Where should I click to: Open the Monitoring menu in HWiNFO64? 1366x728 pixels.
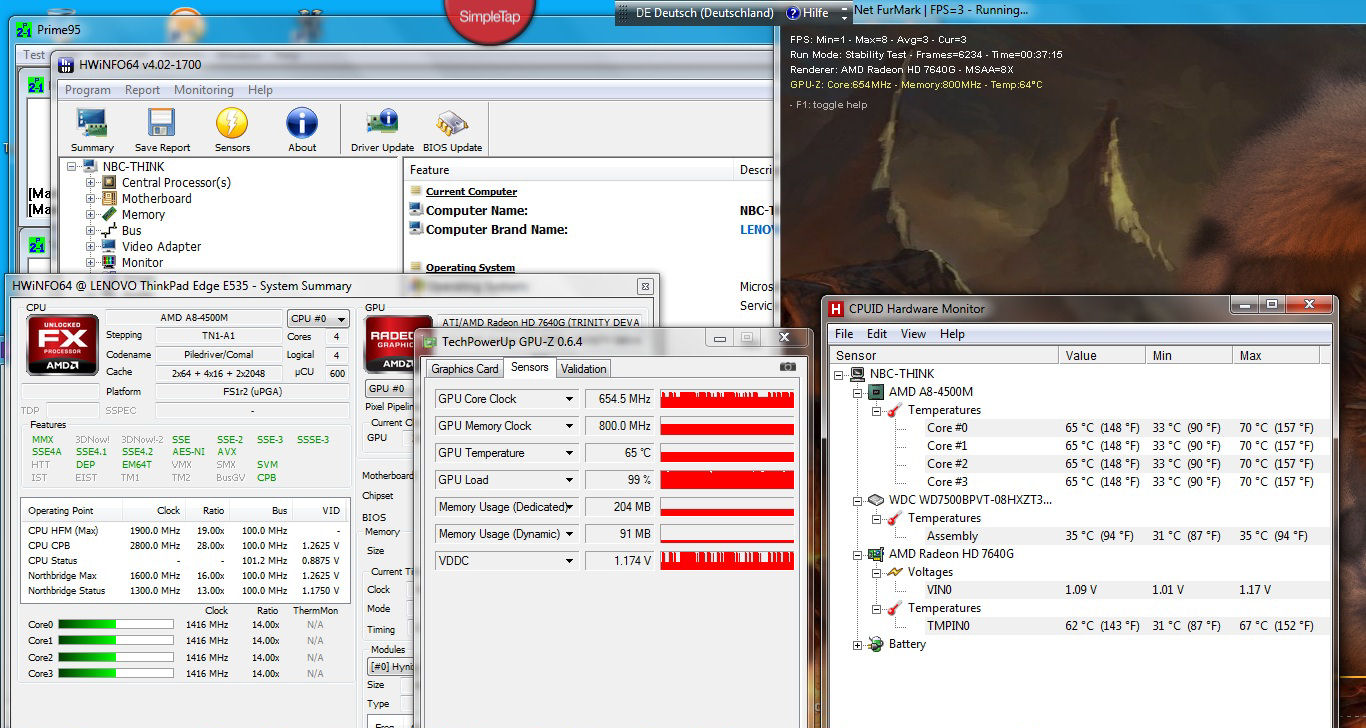tap(204, 90)
